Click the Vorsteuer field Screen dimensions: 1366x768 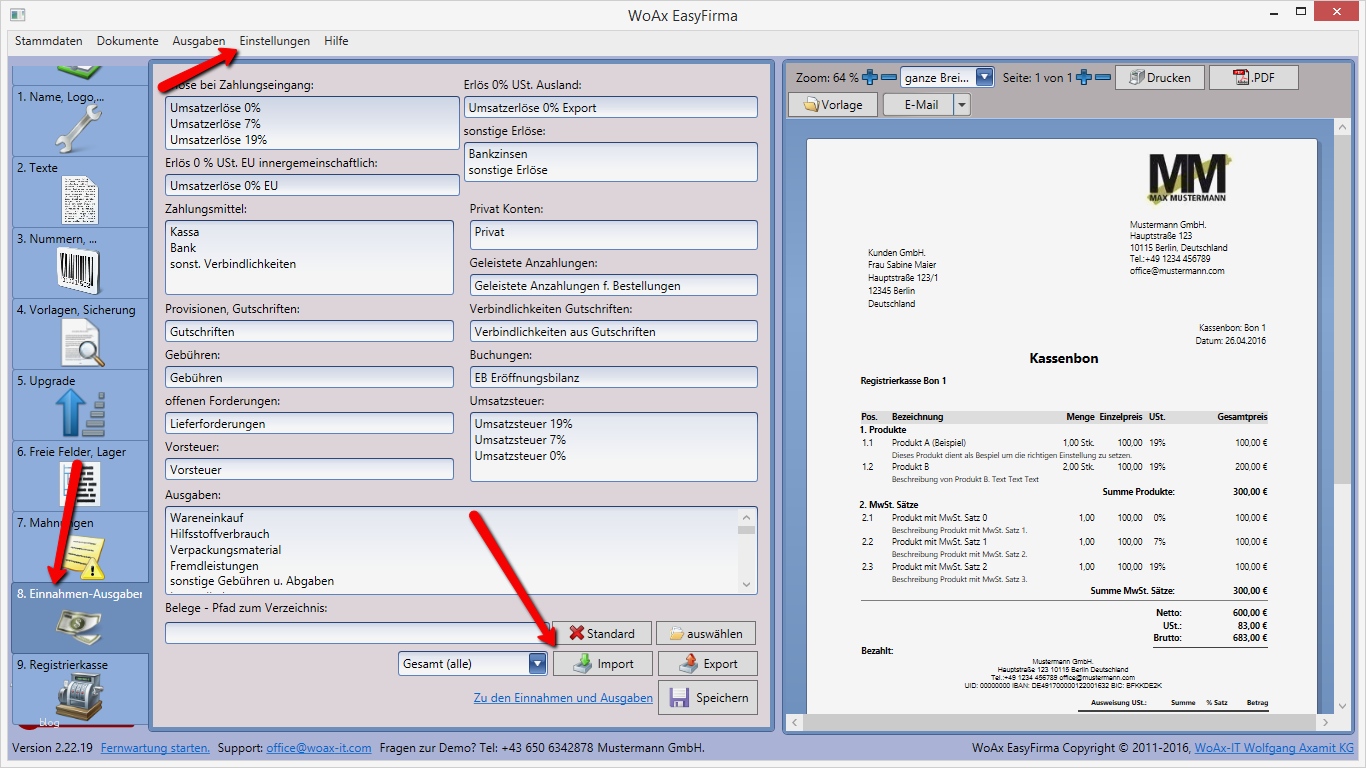point(309,469)
